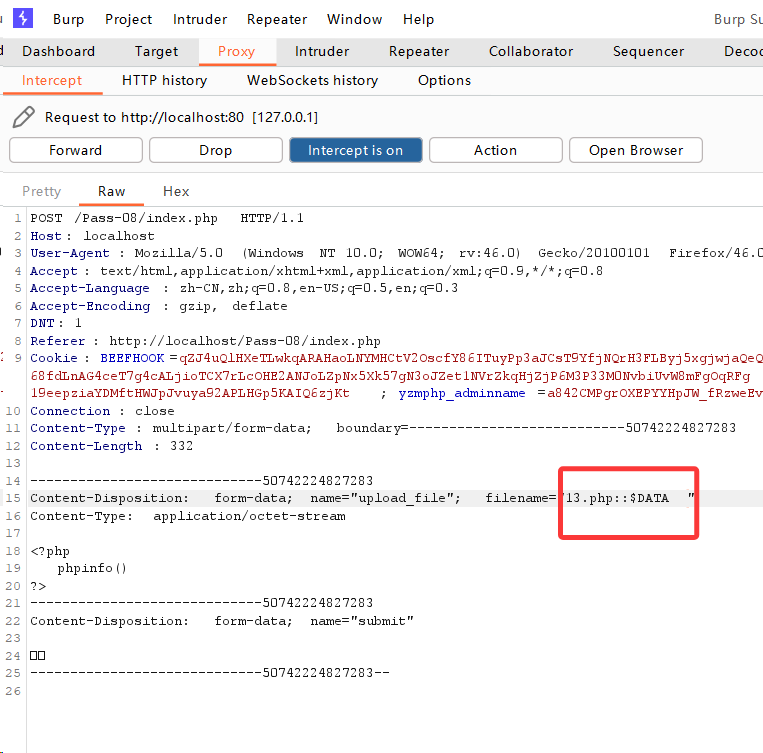
Task: Click the phpinfo() code line
Action: [x=92, y=569]
